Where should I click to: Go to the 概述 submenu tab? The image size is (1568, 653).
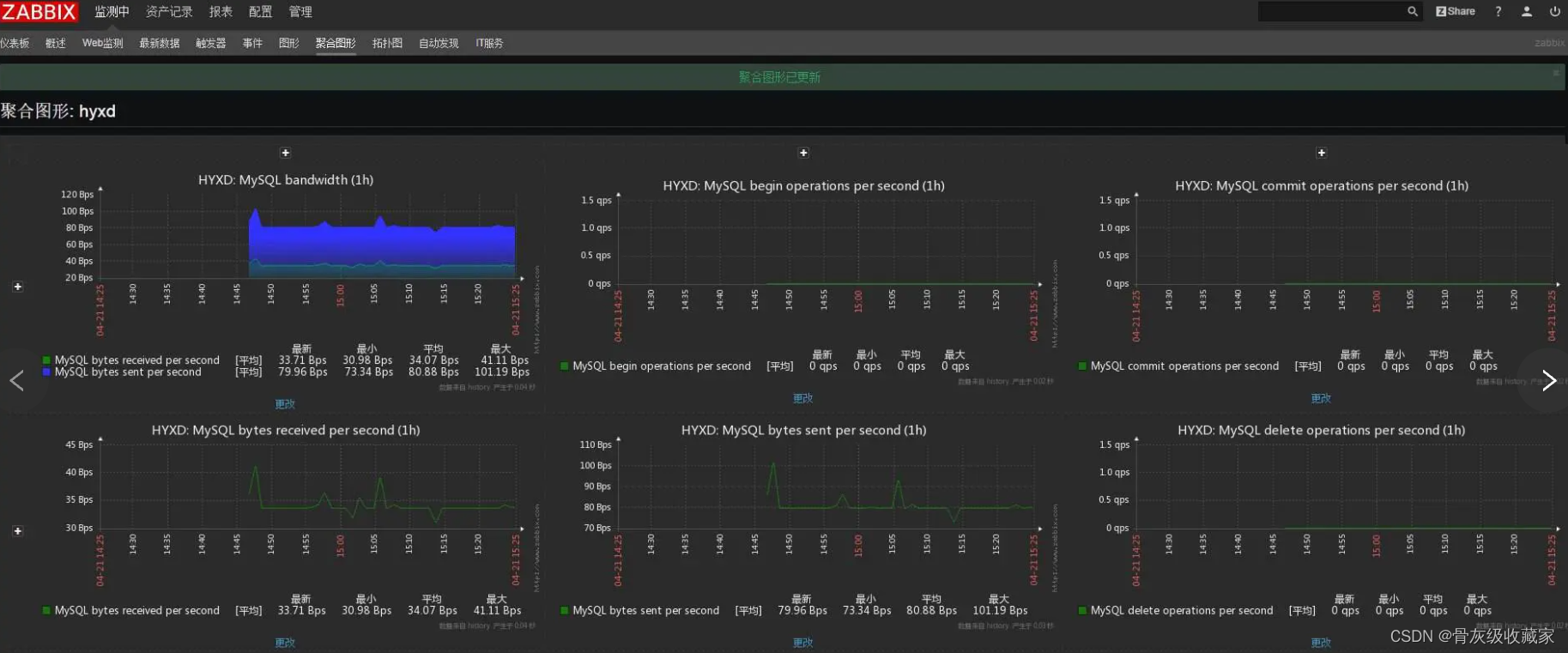[x=56, y=43]
